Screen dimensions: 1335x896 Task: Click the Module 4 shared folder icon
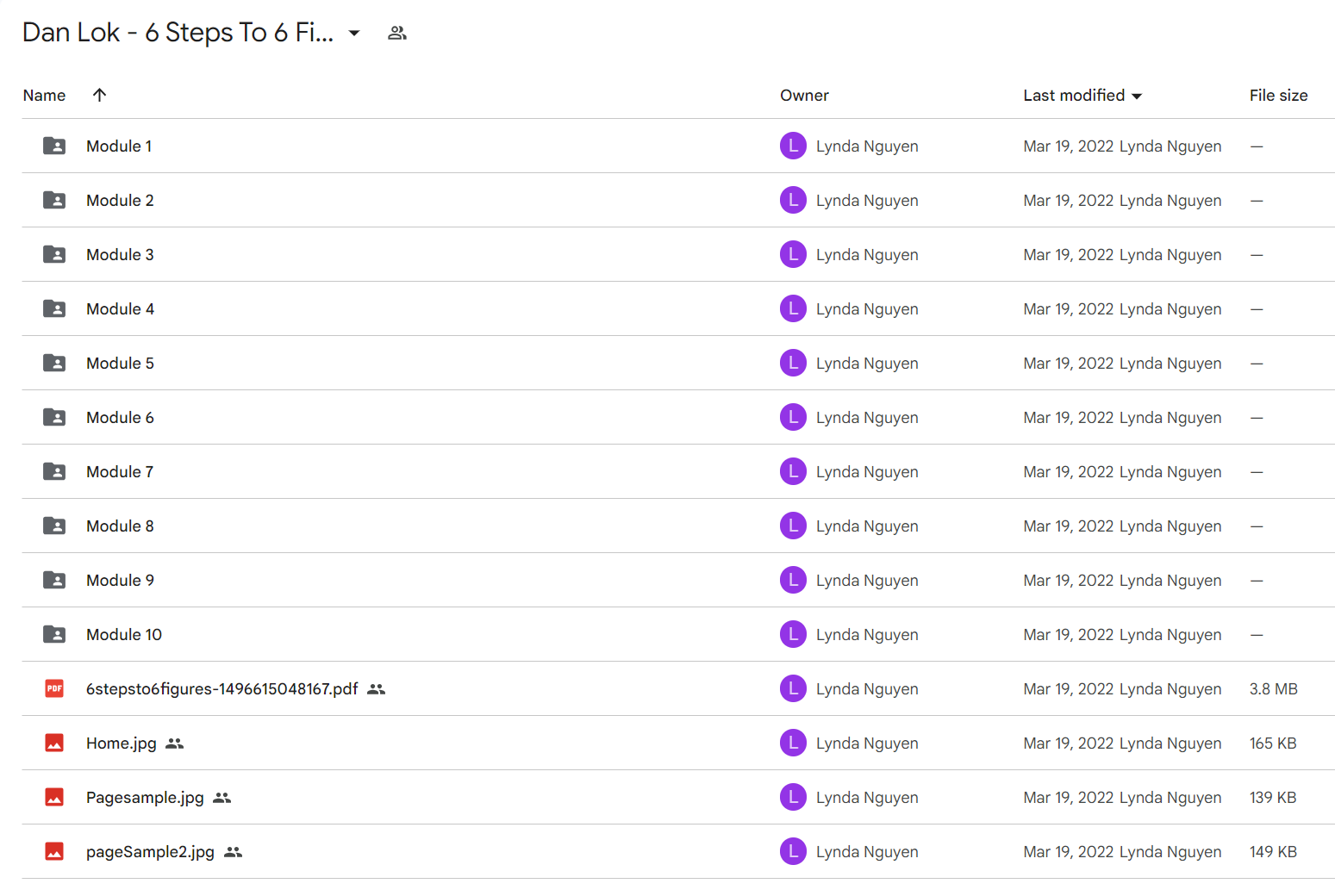click(54, 308)
